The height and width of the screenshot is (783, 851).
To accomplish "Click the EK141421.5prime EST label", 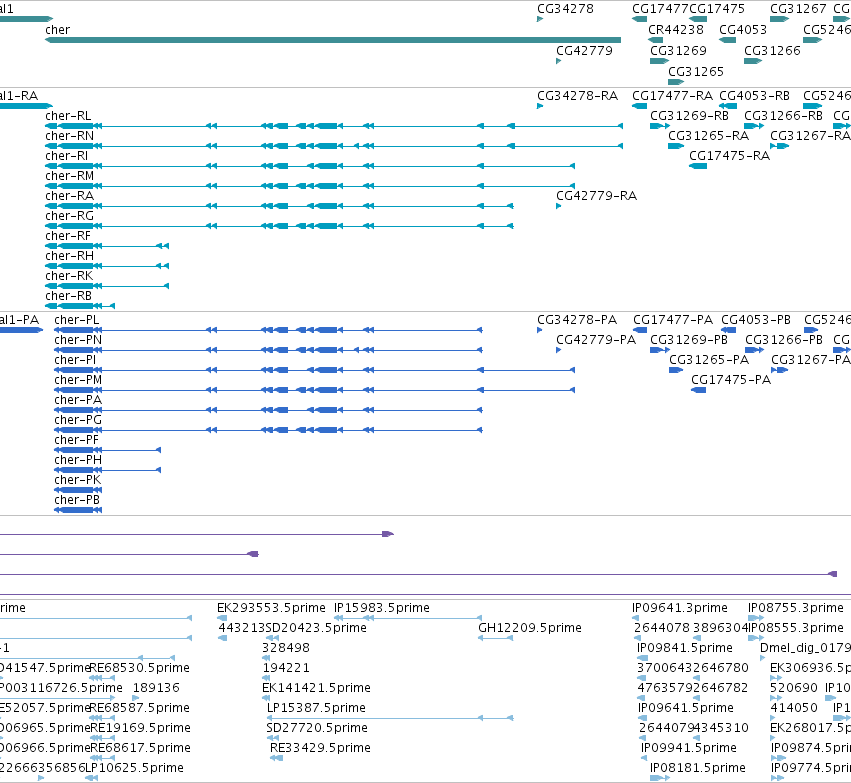I will (316, 688).
